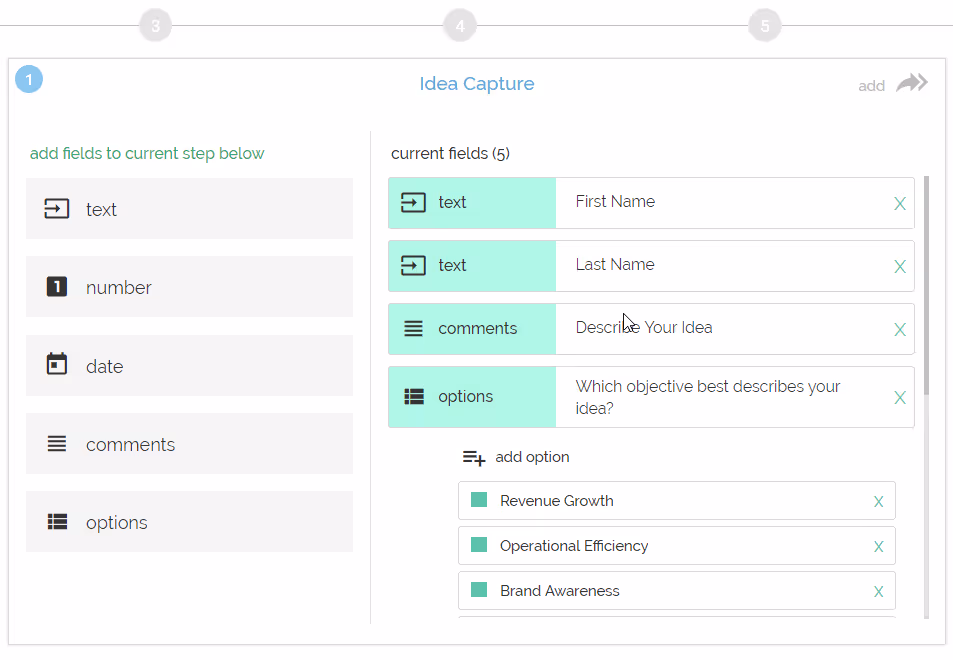Viewport: 953px width, 660px height.
Task: Navigate to step 4
Action: (x=459, y=24)
